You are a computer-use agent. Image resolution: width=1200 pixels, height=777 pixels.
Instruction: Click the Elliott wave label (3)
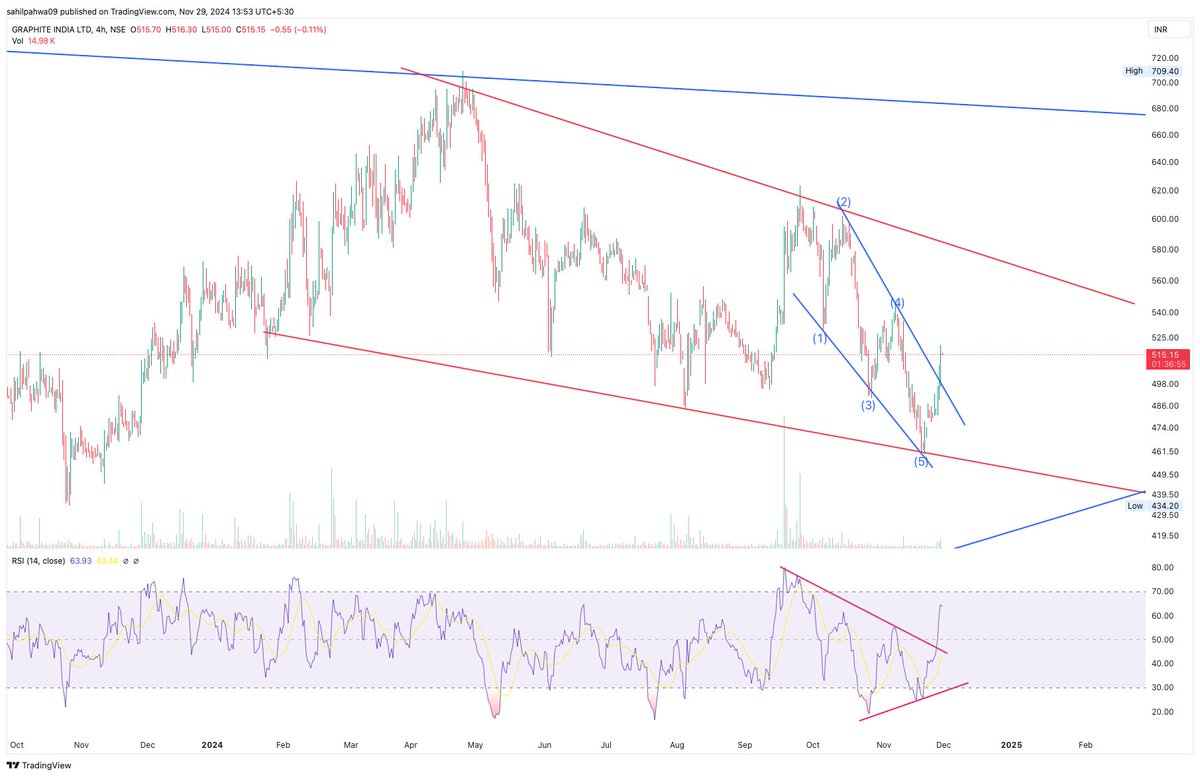coord(868,405)
